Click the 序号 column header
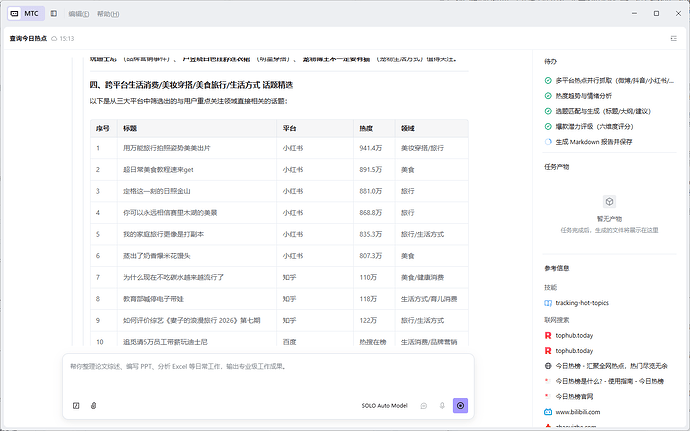The width and height of the screenshot is (690, 431). (103, 129)
